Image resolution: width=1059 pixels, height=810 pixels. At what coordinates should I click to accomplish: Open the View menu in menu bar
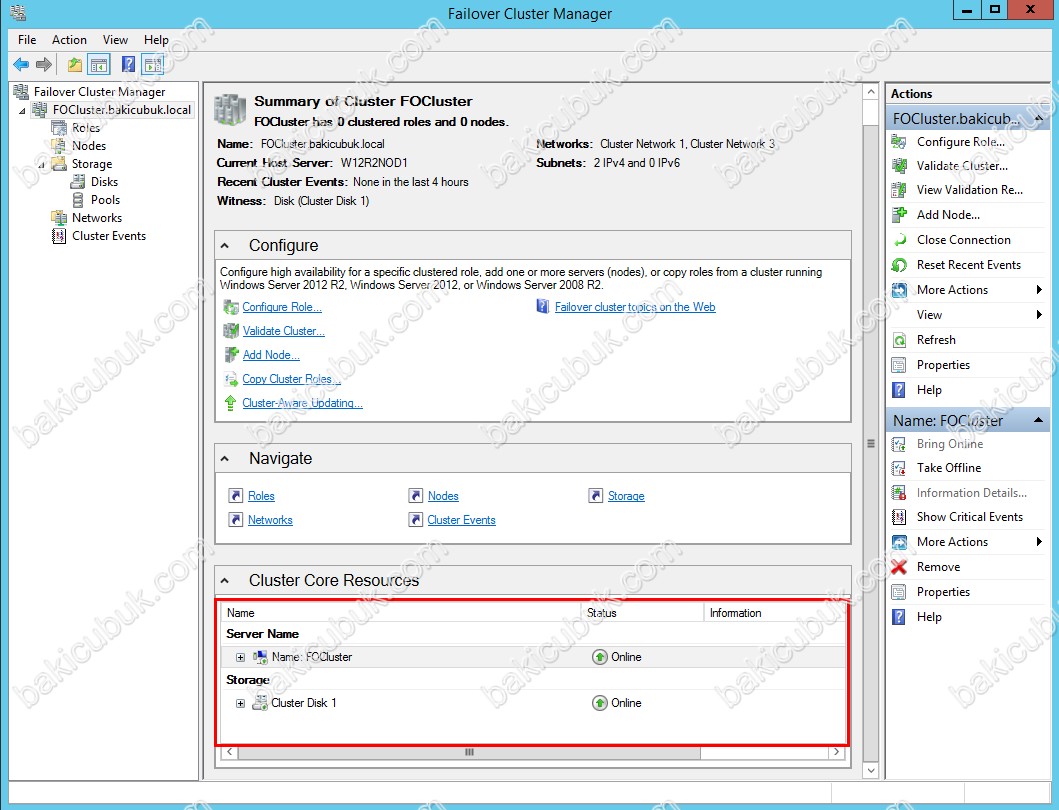point(115,40)
